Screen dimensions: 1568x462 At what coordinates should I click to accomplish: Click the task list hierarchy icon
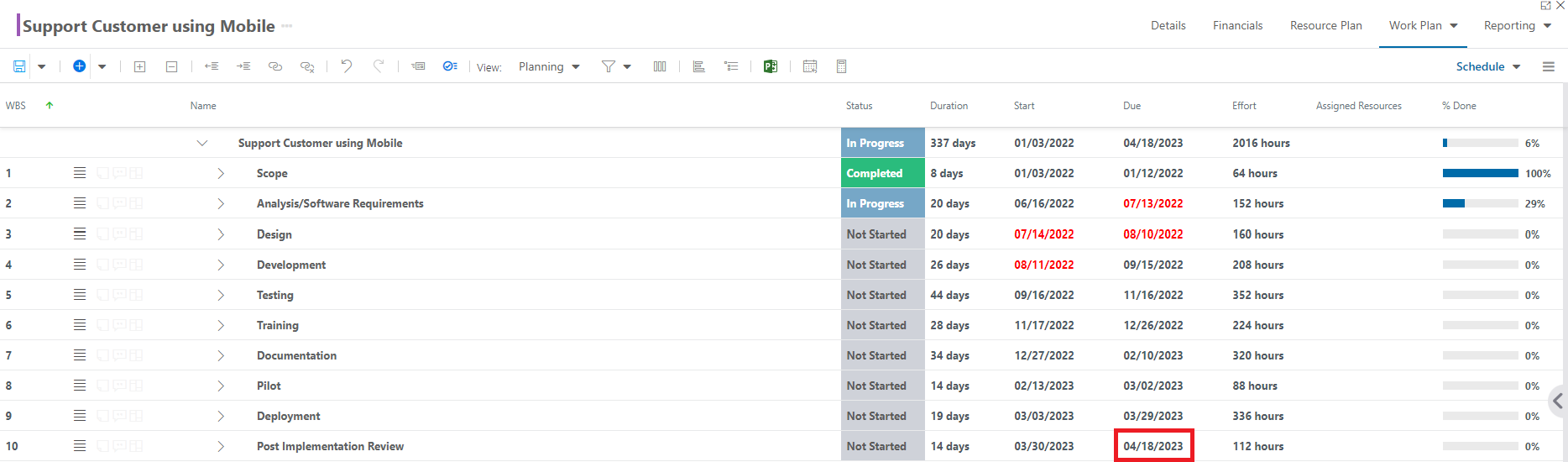tap(731, 66)
